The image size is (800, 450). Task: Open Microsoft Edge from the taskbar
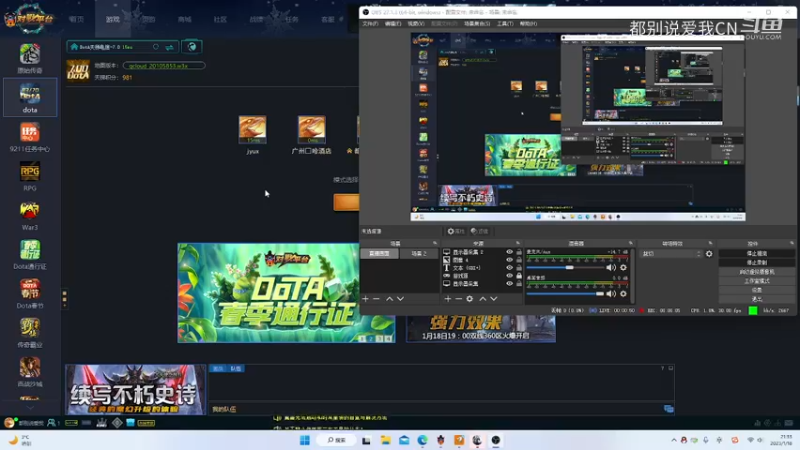[422, 440]
